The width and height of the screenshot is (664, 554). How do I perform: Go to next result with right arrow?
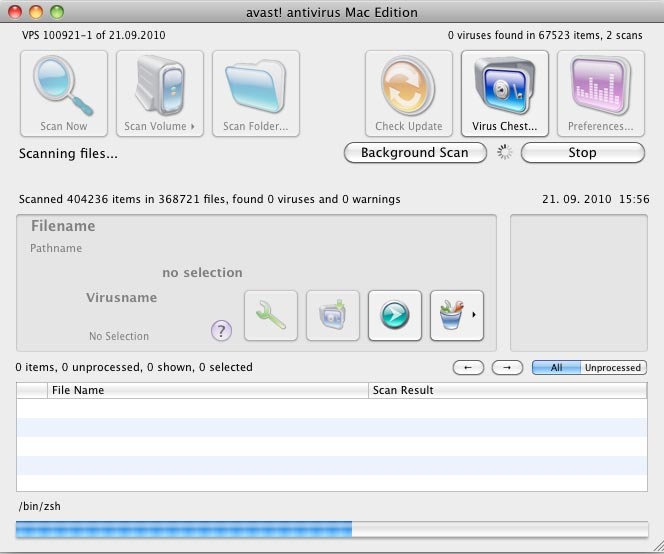(x=507, y=368)
